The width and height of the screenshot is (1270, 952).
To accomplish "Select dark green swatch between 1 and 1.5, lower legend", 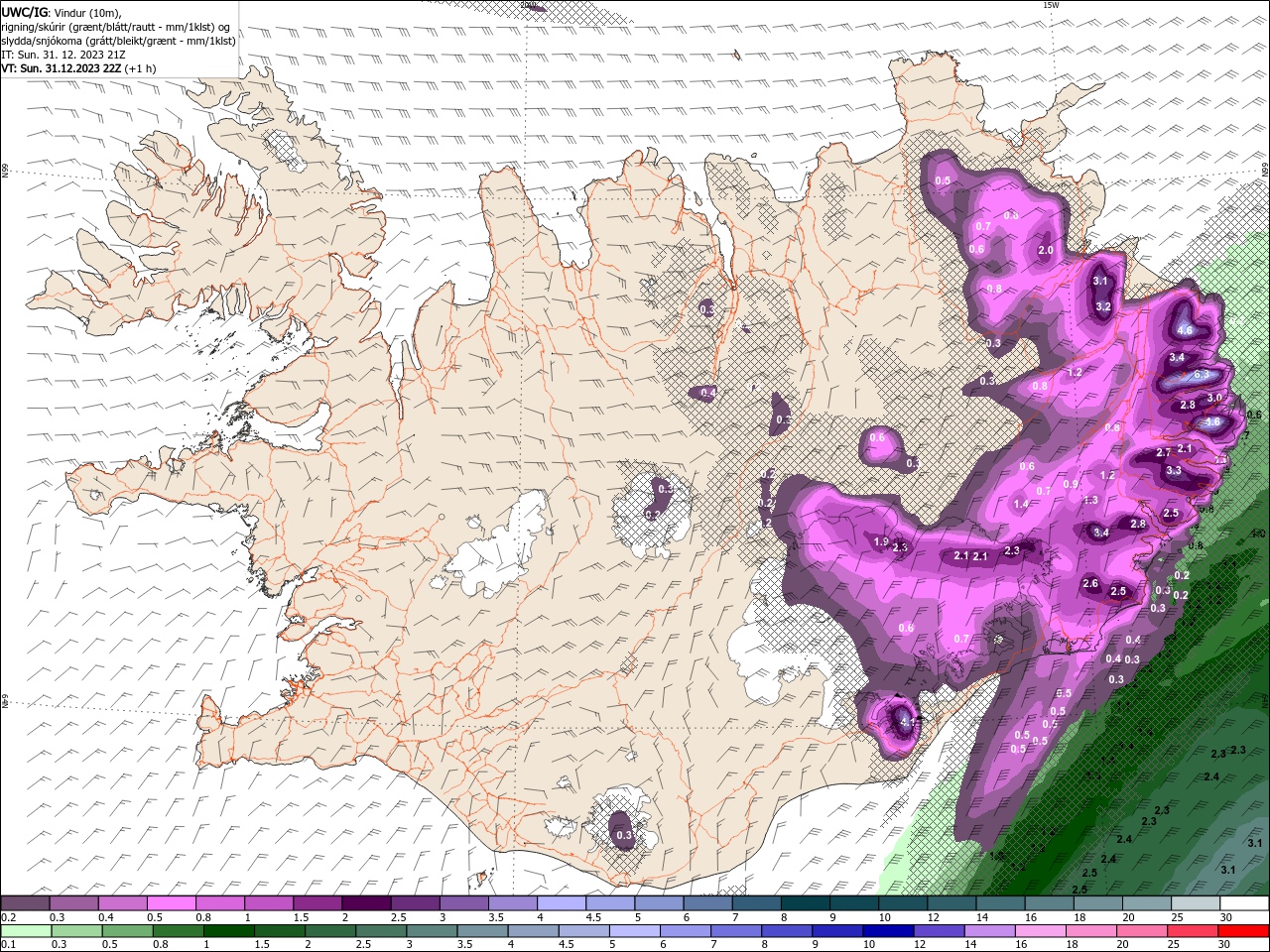I will pyautogui.click(x=228, y=931).
